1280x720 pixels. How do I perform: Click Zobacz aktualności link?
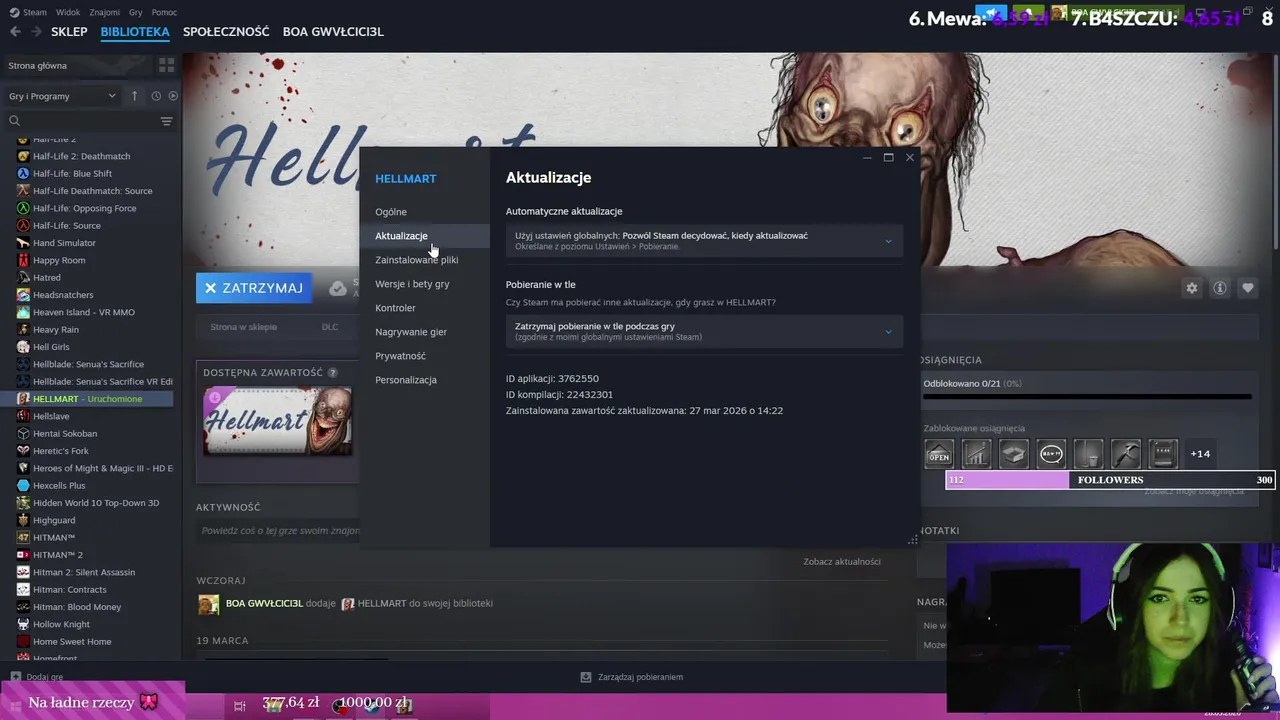click(x=842, y=562)
